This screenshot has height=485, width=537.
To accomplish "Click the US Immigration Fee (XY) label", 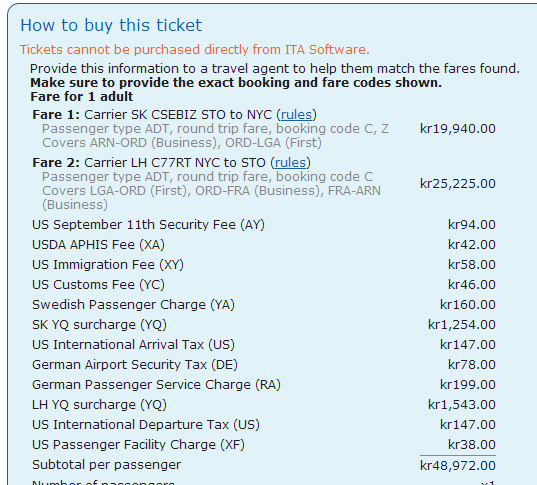I will (108, 265).
